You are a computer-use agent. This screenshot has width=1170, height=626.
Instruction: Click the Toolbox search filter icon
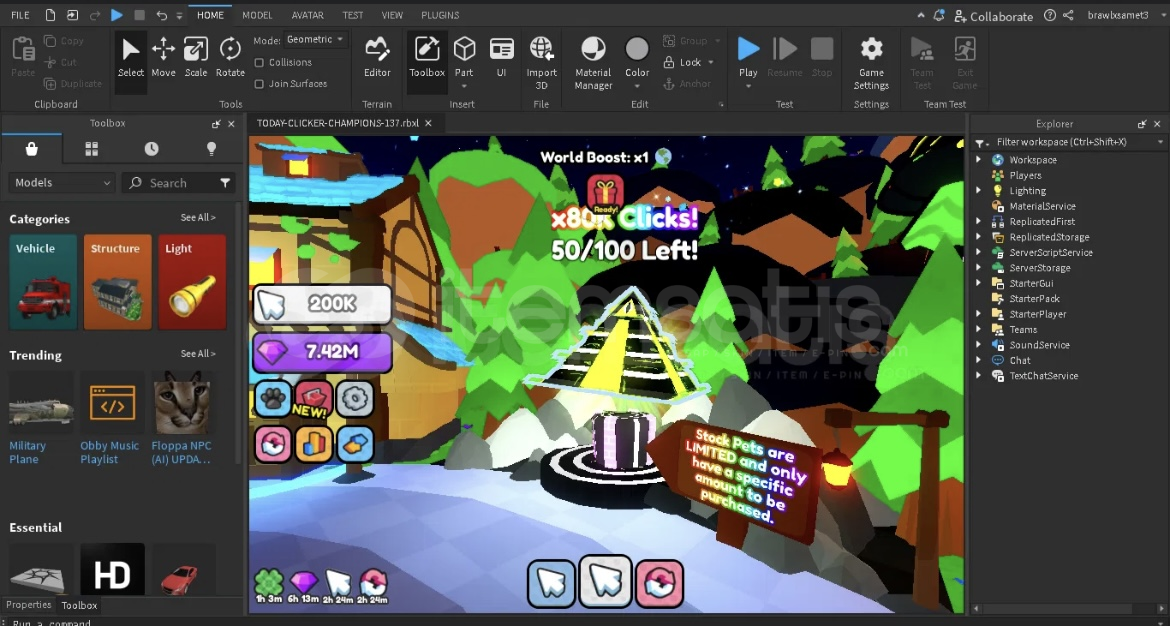click(x=225, y=183)
